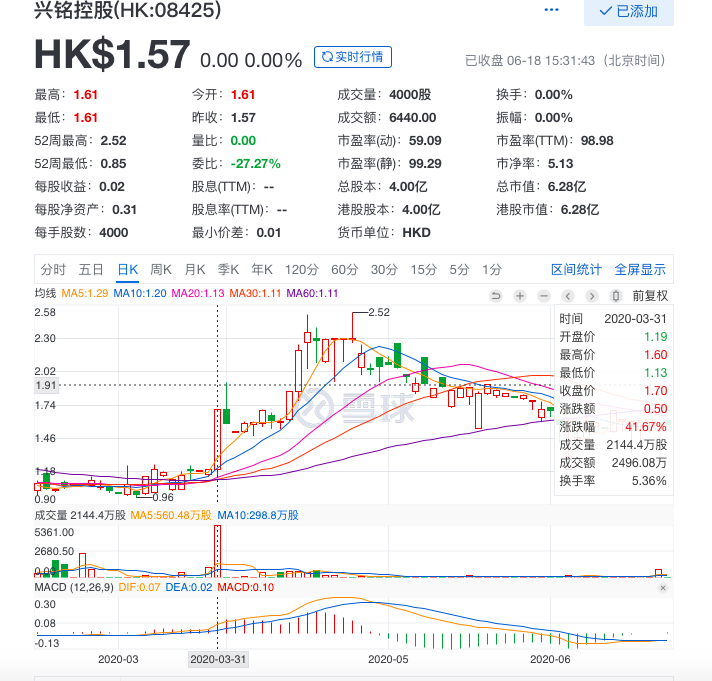Viewport: 712px width, 681px height.
Task: Switch to 1分 interval tab
Action: (492, 270)
